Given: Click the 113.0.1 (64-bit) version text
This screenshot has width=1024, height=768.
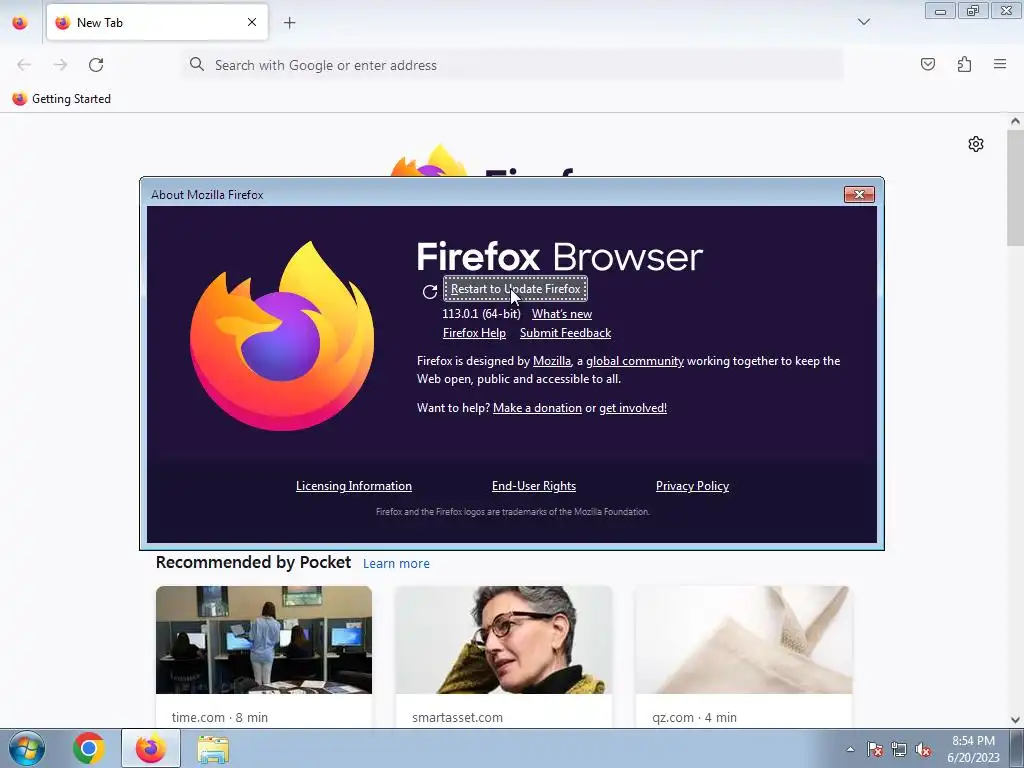Looking at the screenshot, I should pyautogui.click(x=481, y=314).
